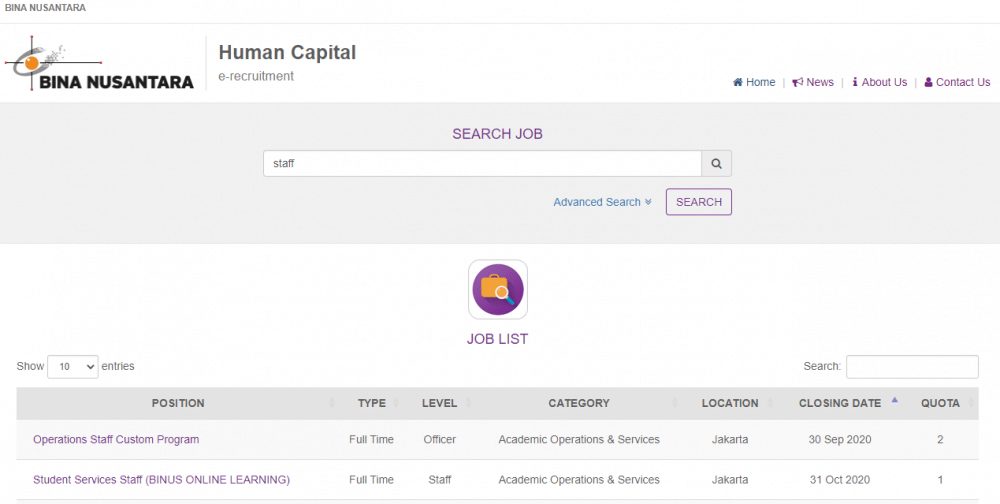The height and width of the screenshot is (504, 1000).
Task: Open the Contact Us page
Action: (x=957, y=82)
